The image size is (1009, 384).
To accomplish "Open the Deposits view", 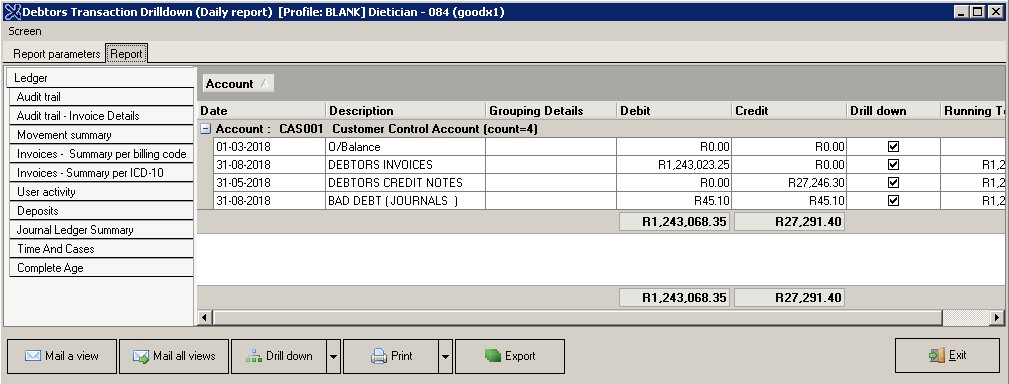I will pos(101,211).
